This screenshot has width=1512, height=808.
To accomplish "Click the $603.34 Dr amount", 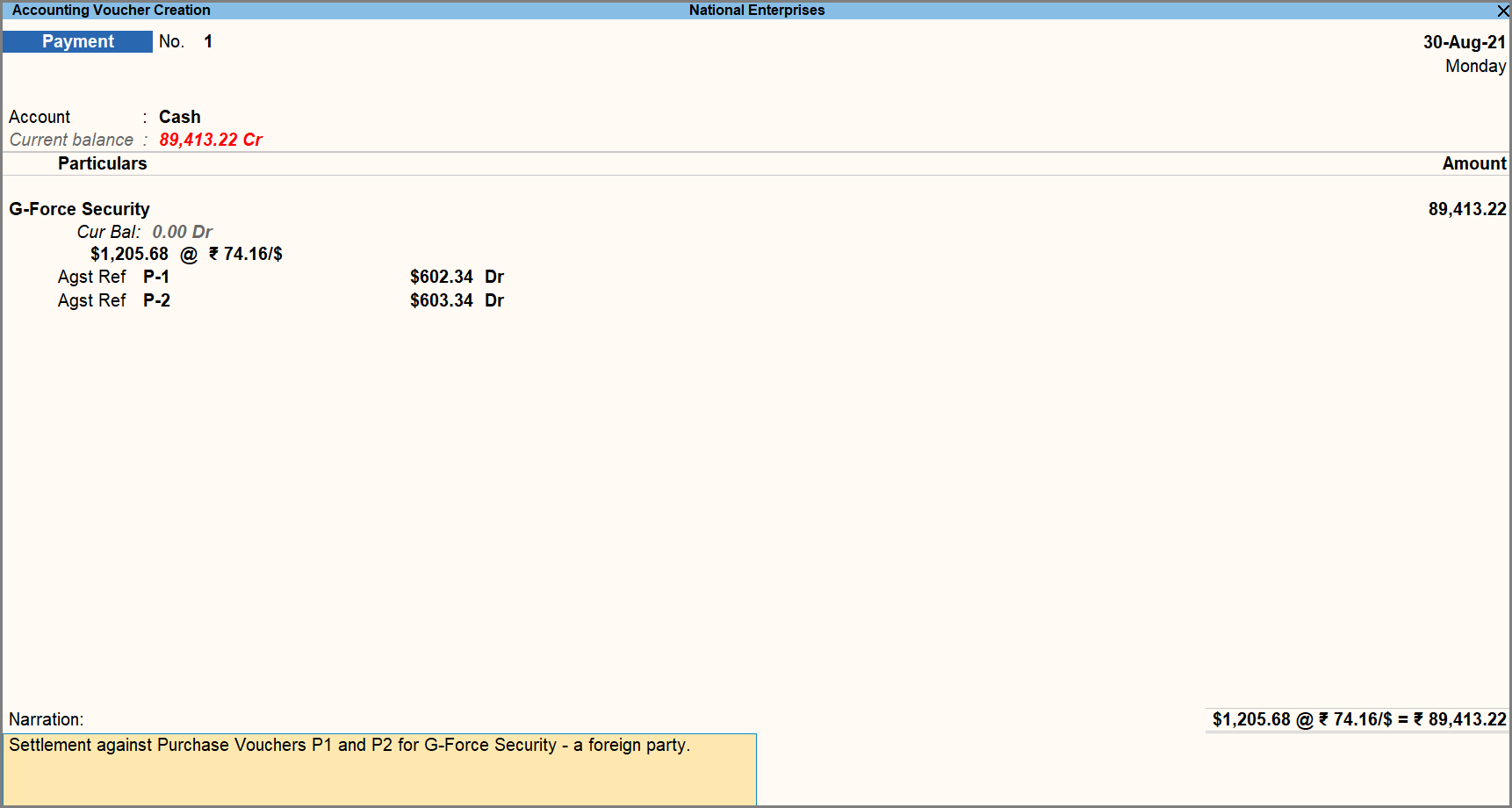I will tap(457, 300).
